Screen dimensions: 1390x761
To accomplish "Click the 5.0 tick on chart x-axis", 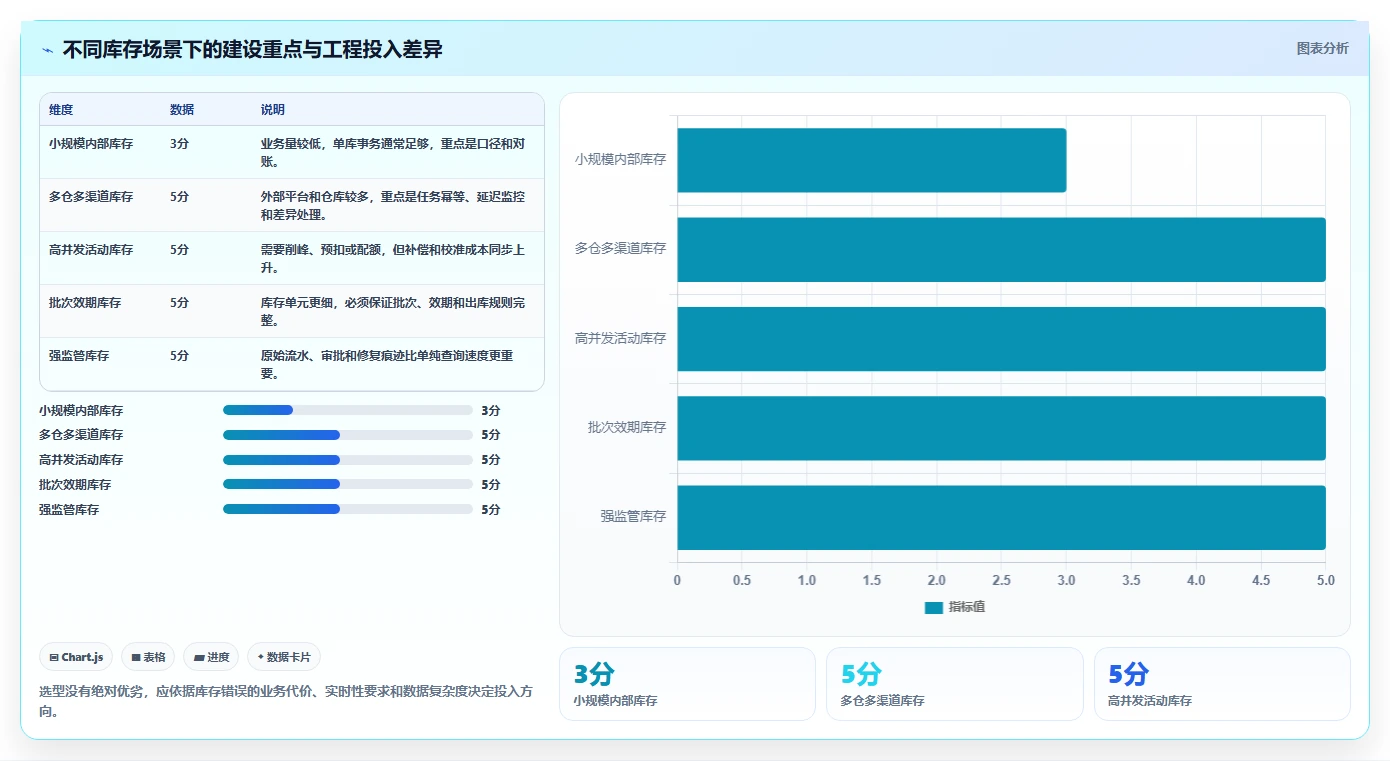I will (x=1325, y=581).
